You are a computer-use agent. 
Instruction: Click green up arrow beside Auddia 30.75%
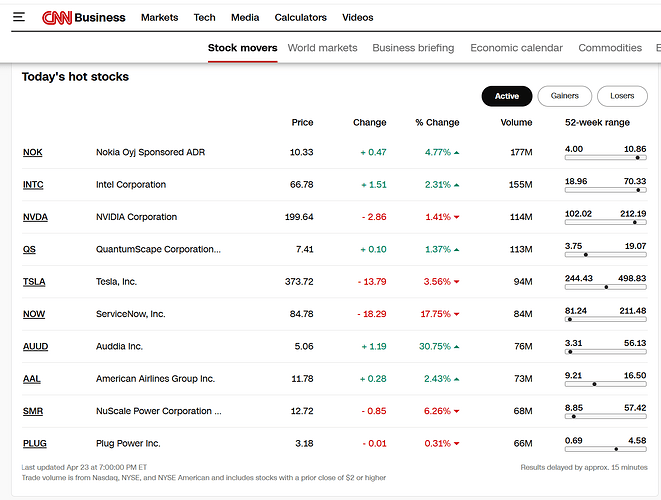point(457,347)
